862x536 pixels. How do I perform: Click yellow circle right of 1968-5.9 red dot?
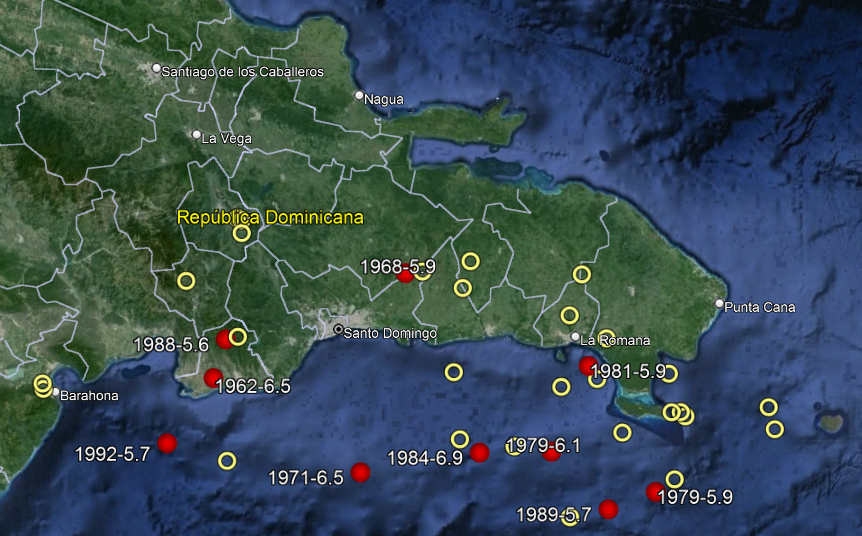[422, 272]
